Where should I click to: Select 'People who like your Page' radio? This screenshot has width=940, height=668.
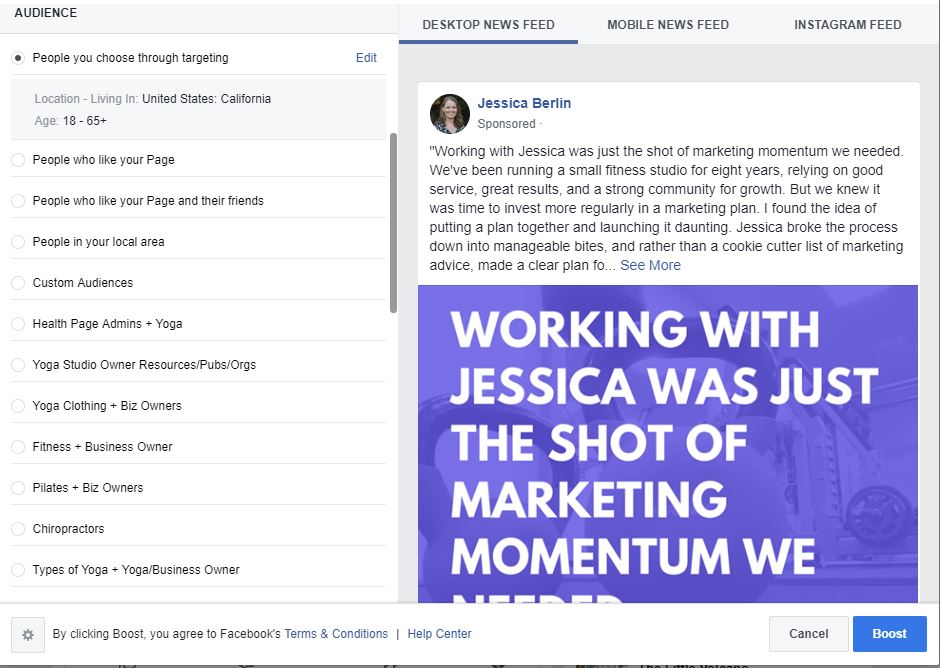coord(18,160)
